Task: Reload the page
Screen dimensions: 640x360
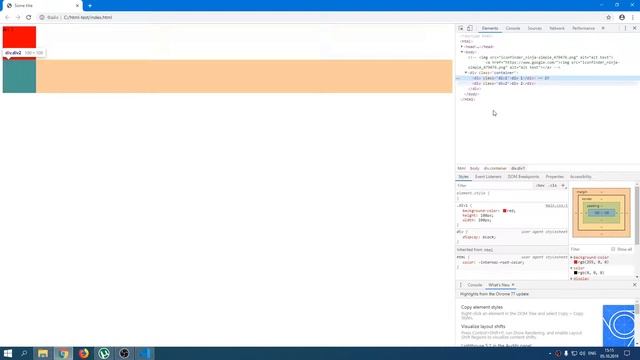Action: (29, 18)
